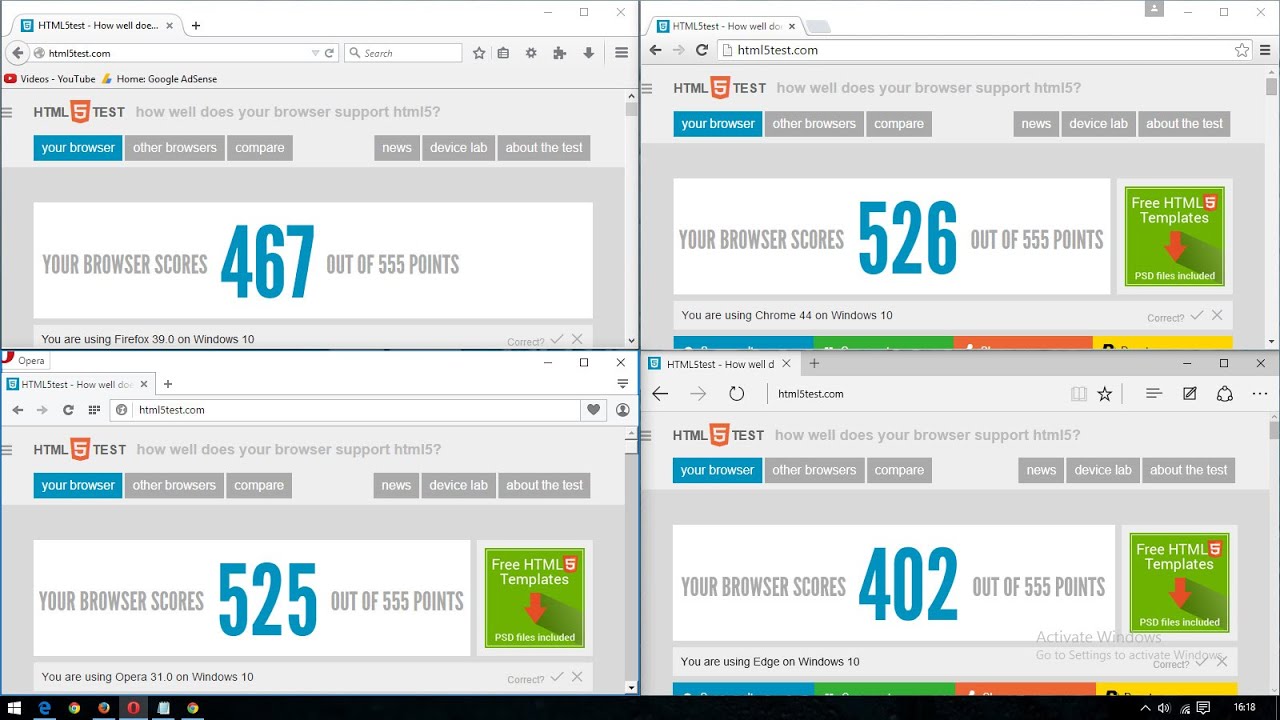Reject Opera 31.0 detection with the X
The image size is (1280, 720).
577,677
